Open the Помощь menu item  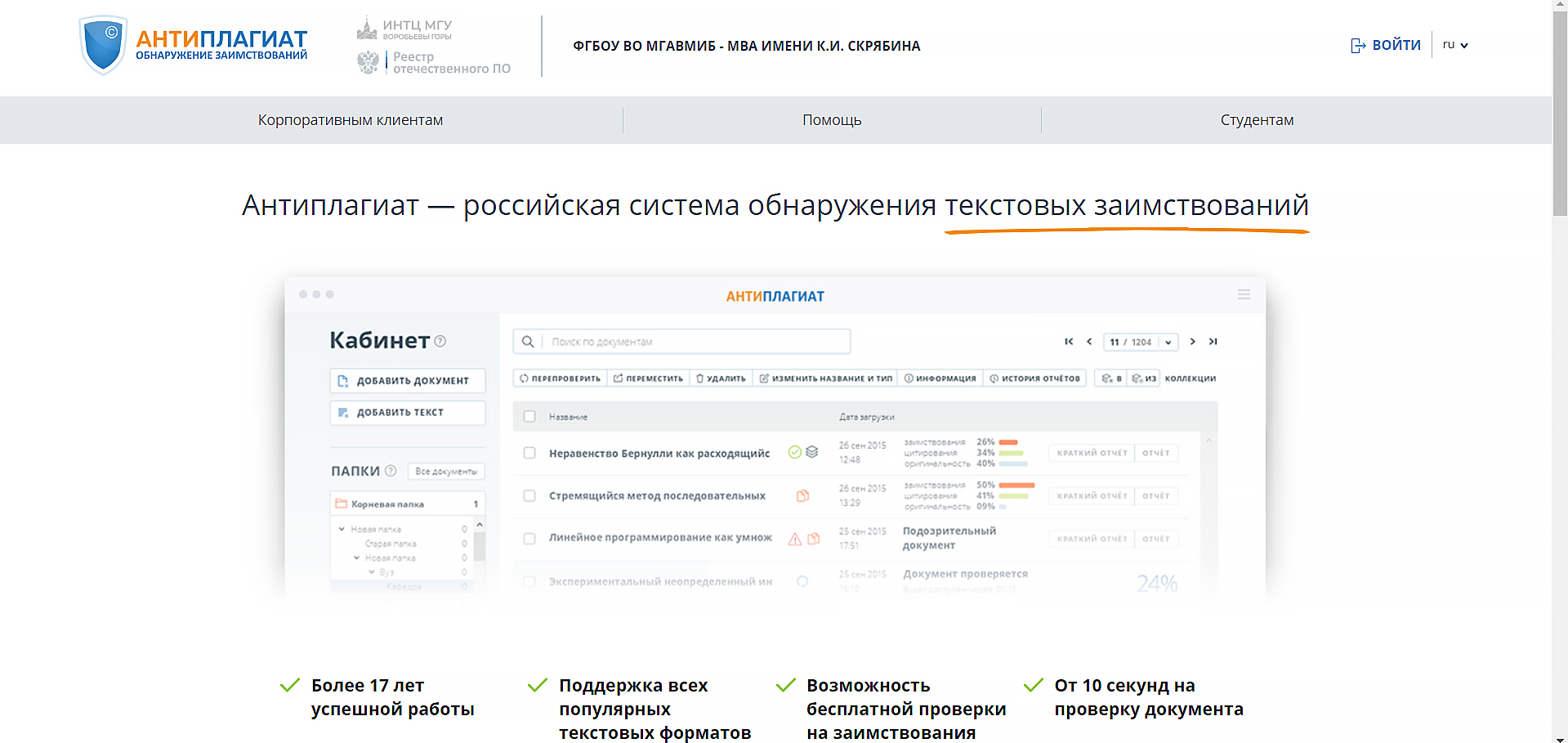click(832, 120)
